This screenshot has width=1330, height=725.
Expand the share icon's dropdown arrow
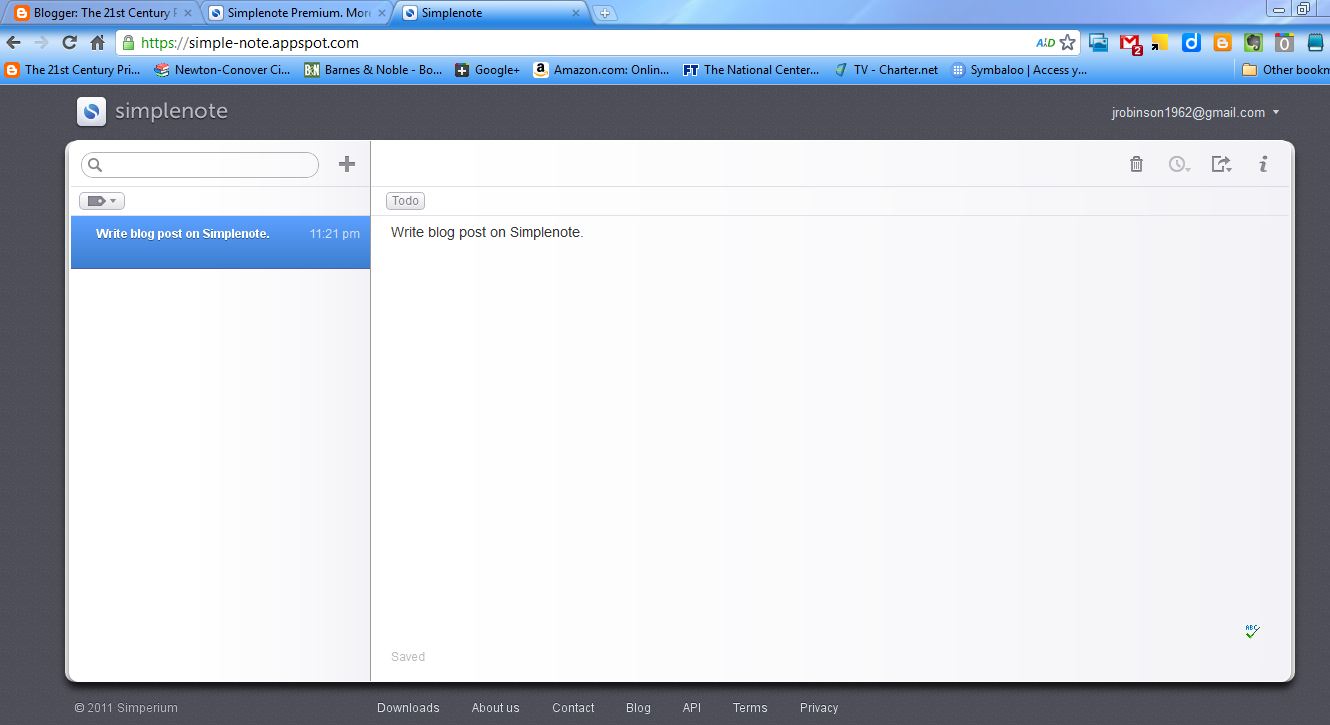click(1231, 168)
